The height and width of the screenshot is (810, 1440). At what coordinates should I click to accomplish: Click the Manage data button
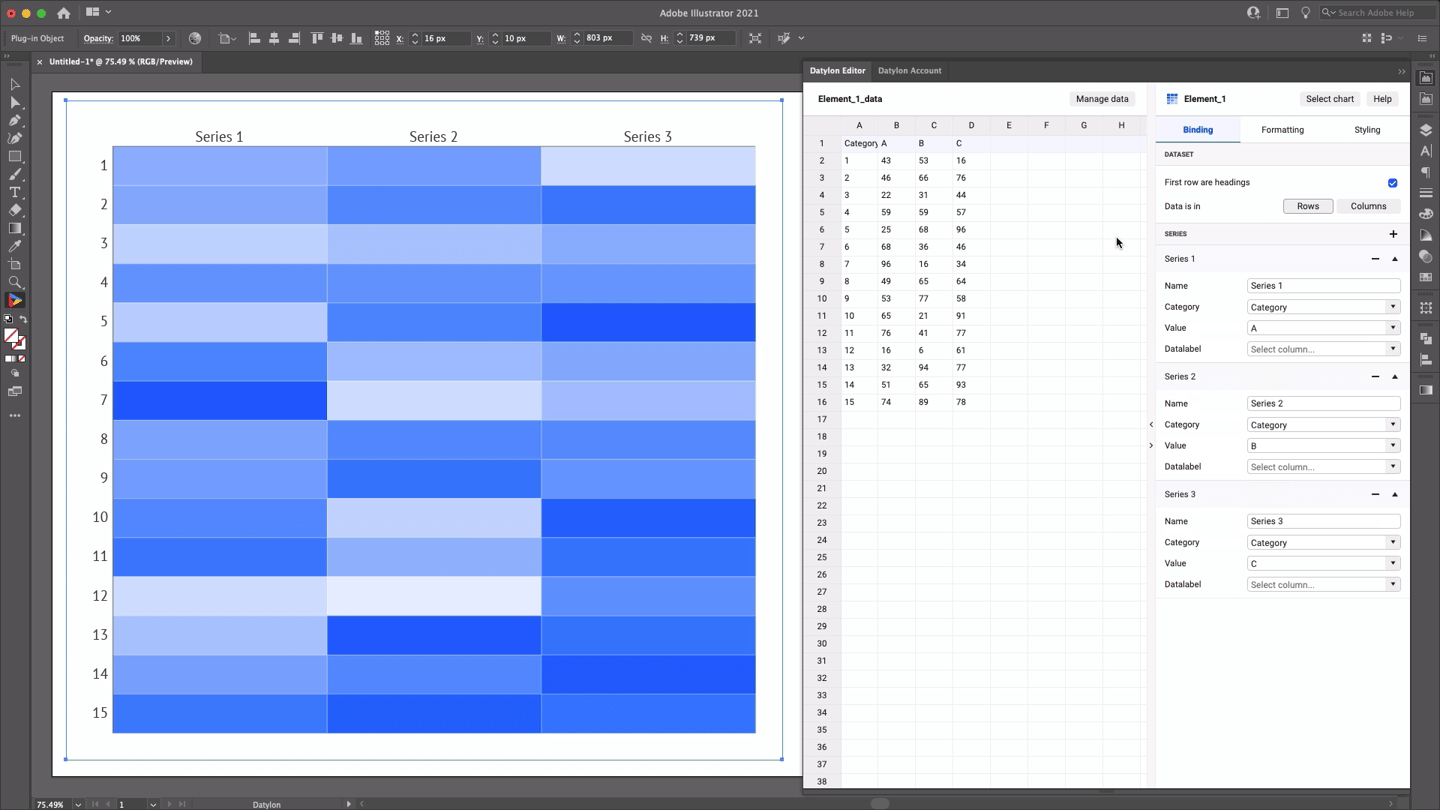point(1102,98)
